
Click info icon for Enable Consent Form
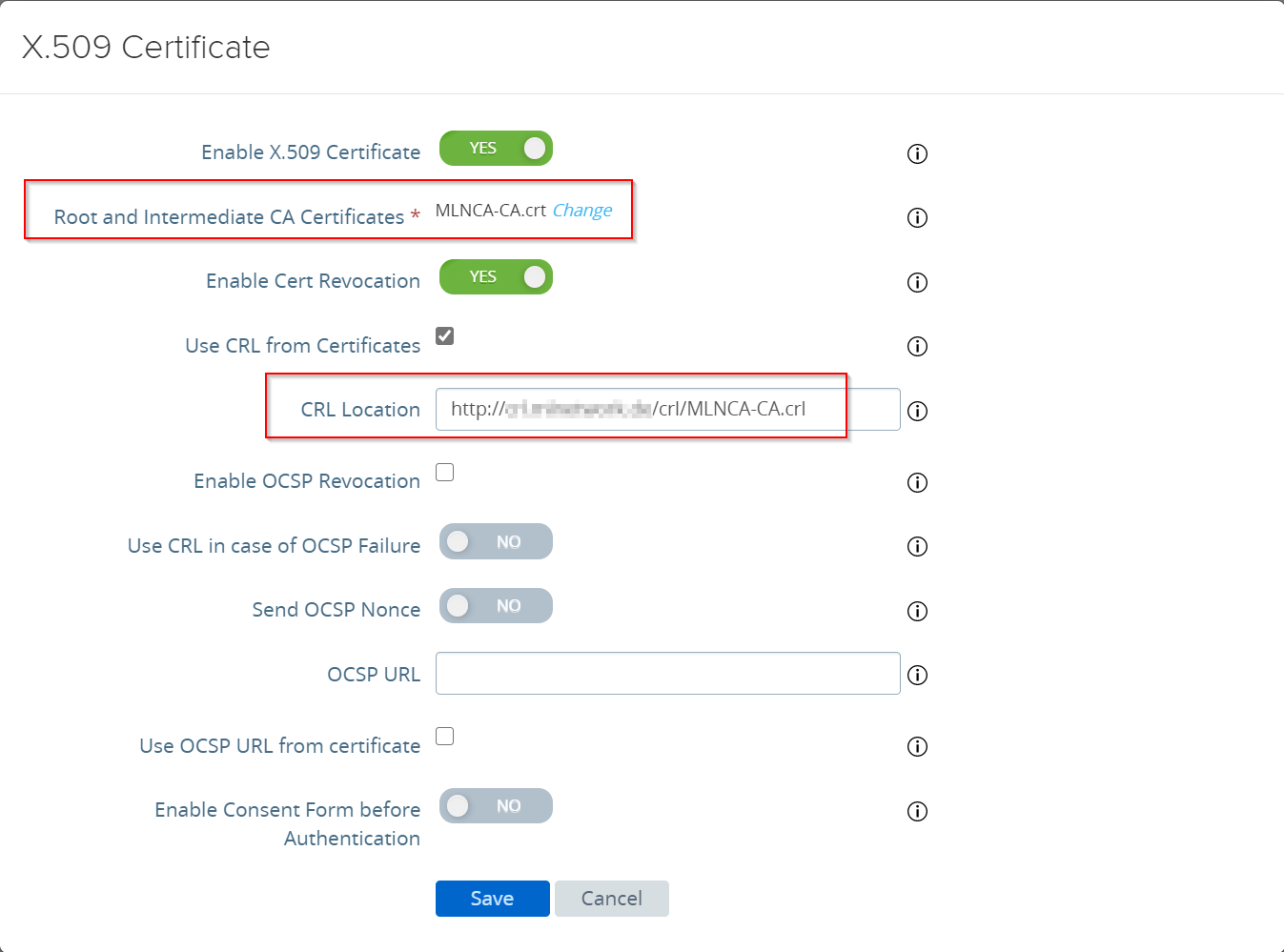click(x=917, y=811)
